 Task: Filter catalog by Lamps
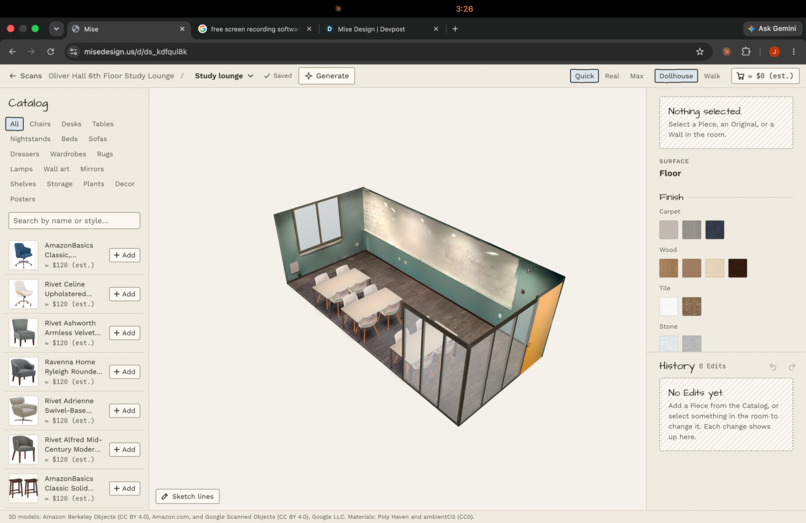(21, 169)
